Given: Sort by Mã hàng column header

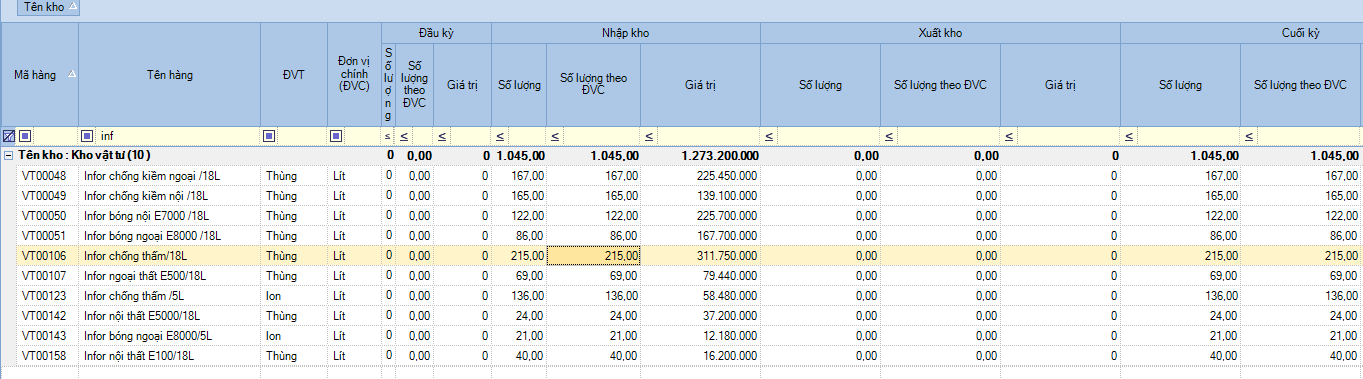Looking at the screenshot, I should coord(39,74).
